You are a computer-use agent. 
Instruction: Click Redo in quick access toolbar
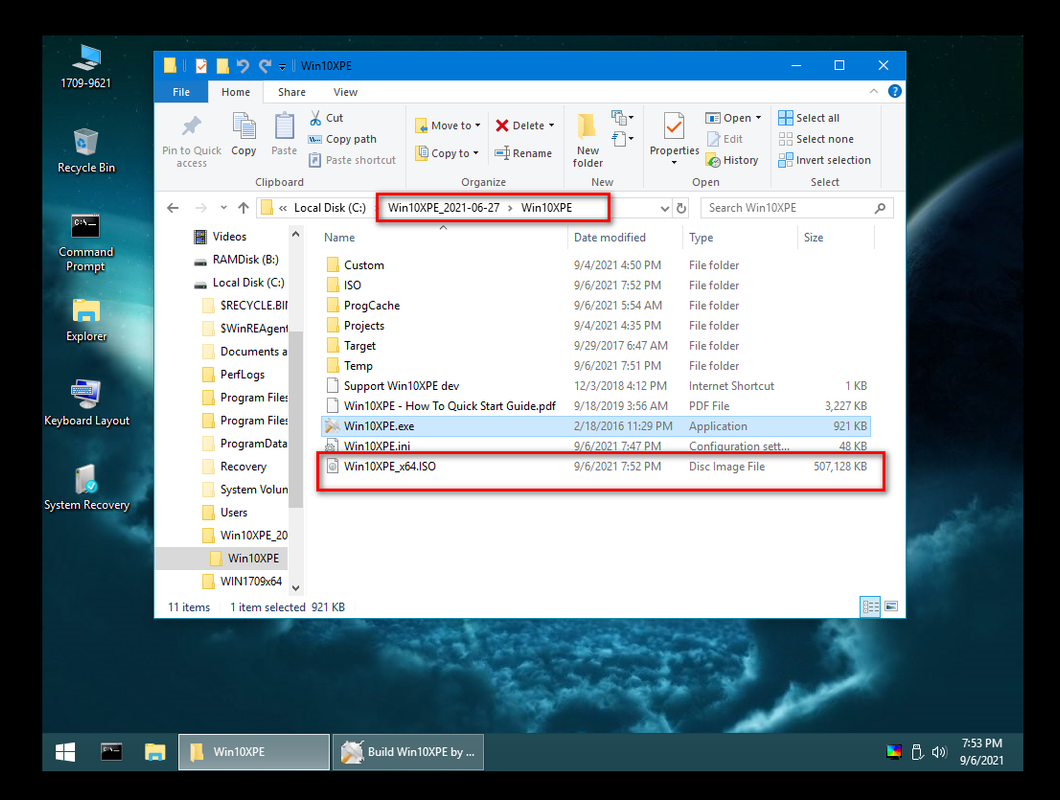coord(264,66)
